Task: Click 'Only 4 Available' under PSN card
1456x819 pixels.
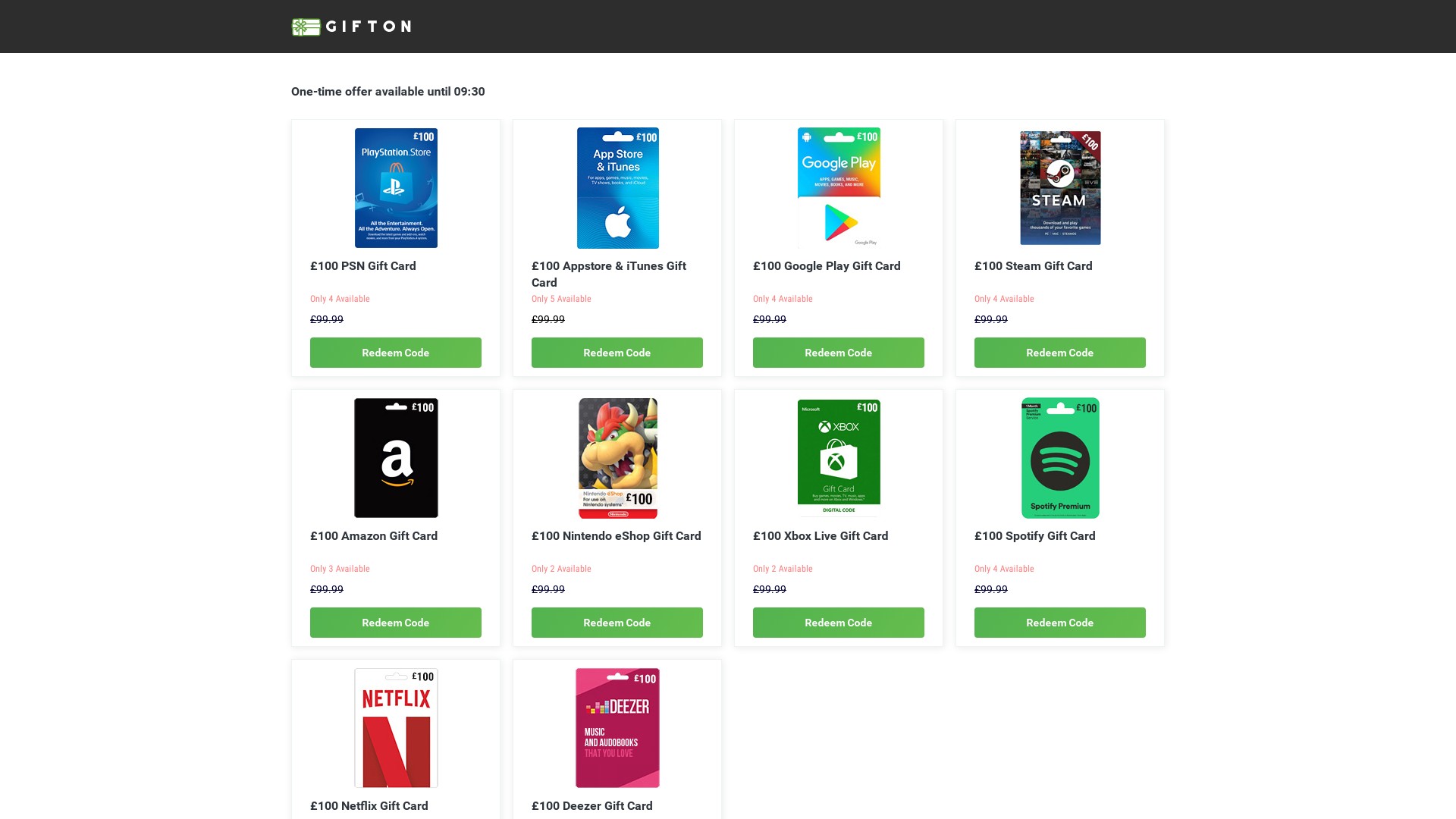Action: coord(340,299)
